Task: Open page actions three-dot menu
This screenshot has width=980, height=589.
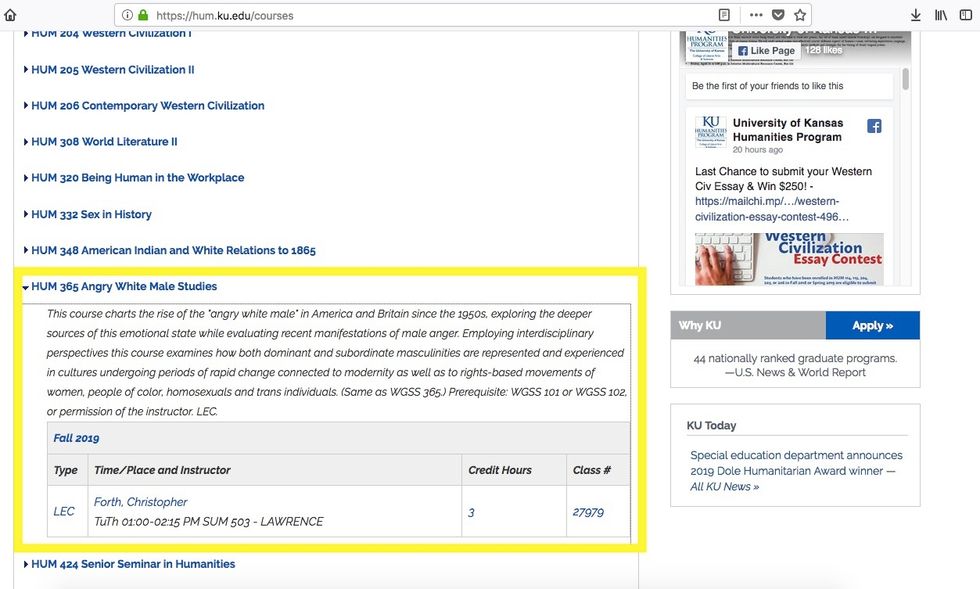Action: [755, 15]
